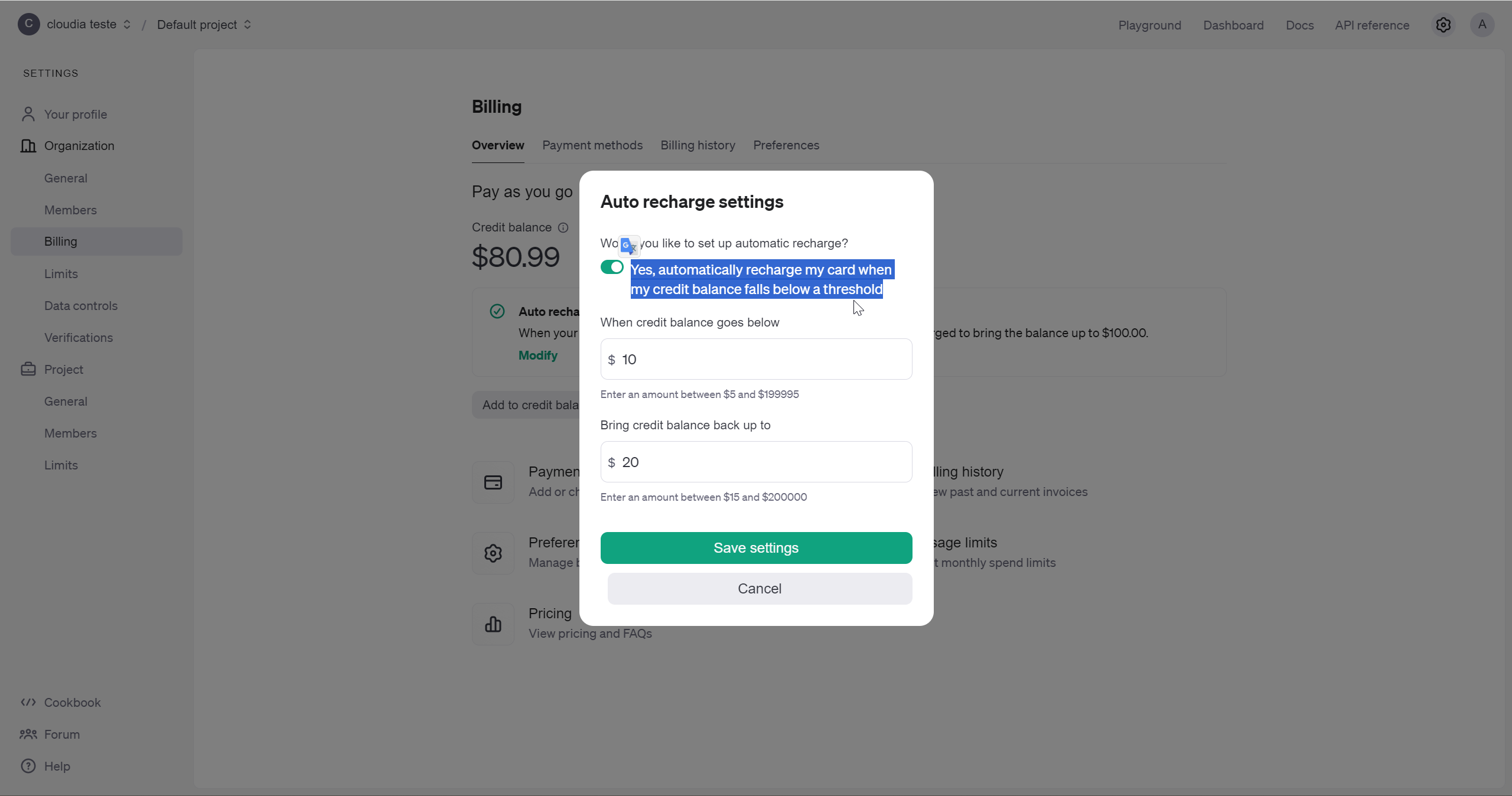Turn off the automatic recharge toggle
This screenshot has height=796, width=1512.
(x=612, y=267)
